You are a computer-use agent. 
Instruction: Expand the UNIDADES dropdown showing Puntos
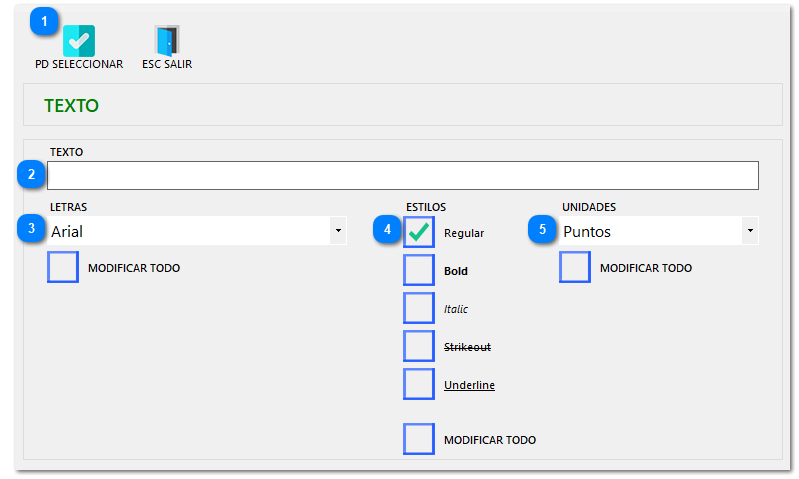click(x=749, y=231)
